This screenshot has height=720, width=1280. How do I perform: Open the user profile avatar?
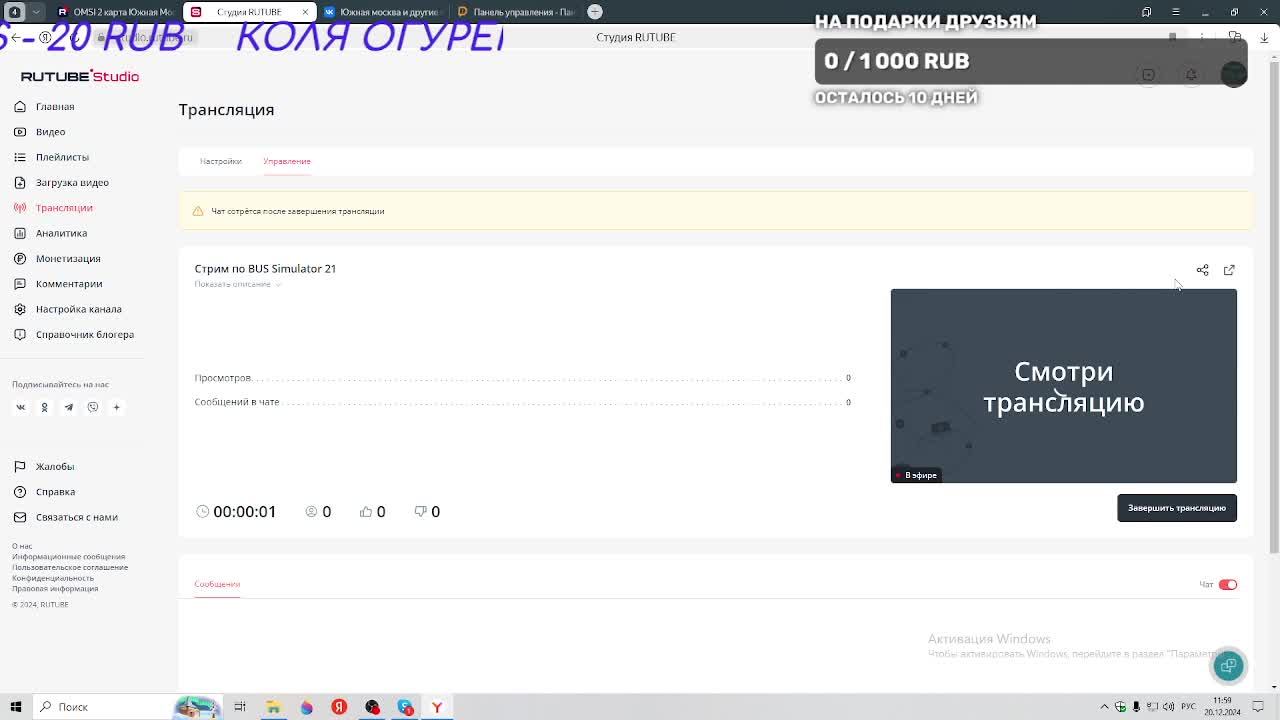[x=1234, y=75]
